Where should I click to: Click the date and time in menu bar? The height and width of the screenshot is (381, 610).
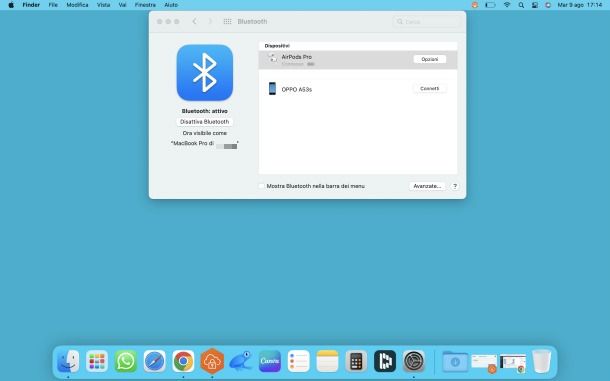[580, 5]
